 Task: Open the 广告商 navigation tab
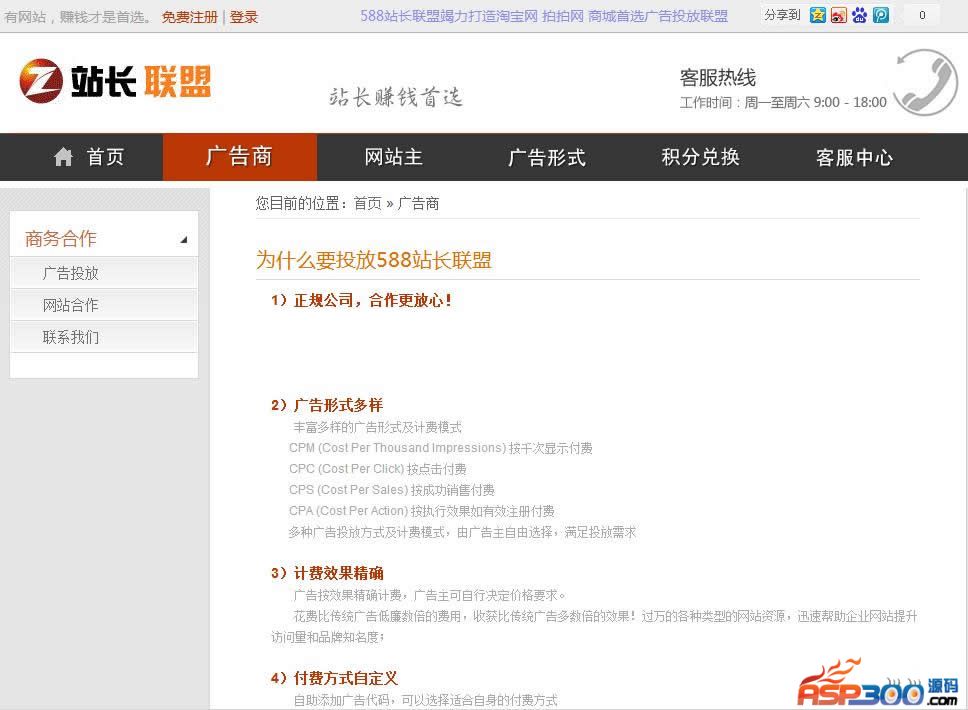240,157
